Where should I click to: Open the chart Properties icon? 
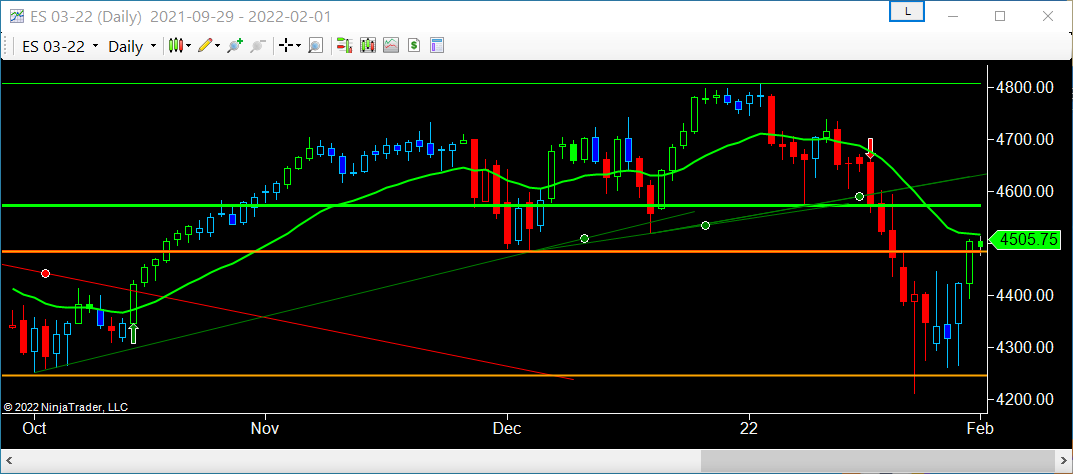[437, 46]
